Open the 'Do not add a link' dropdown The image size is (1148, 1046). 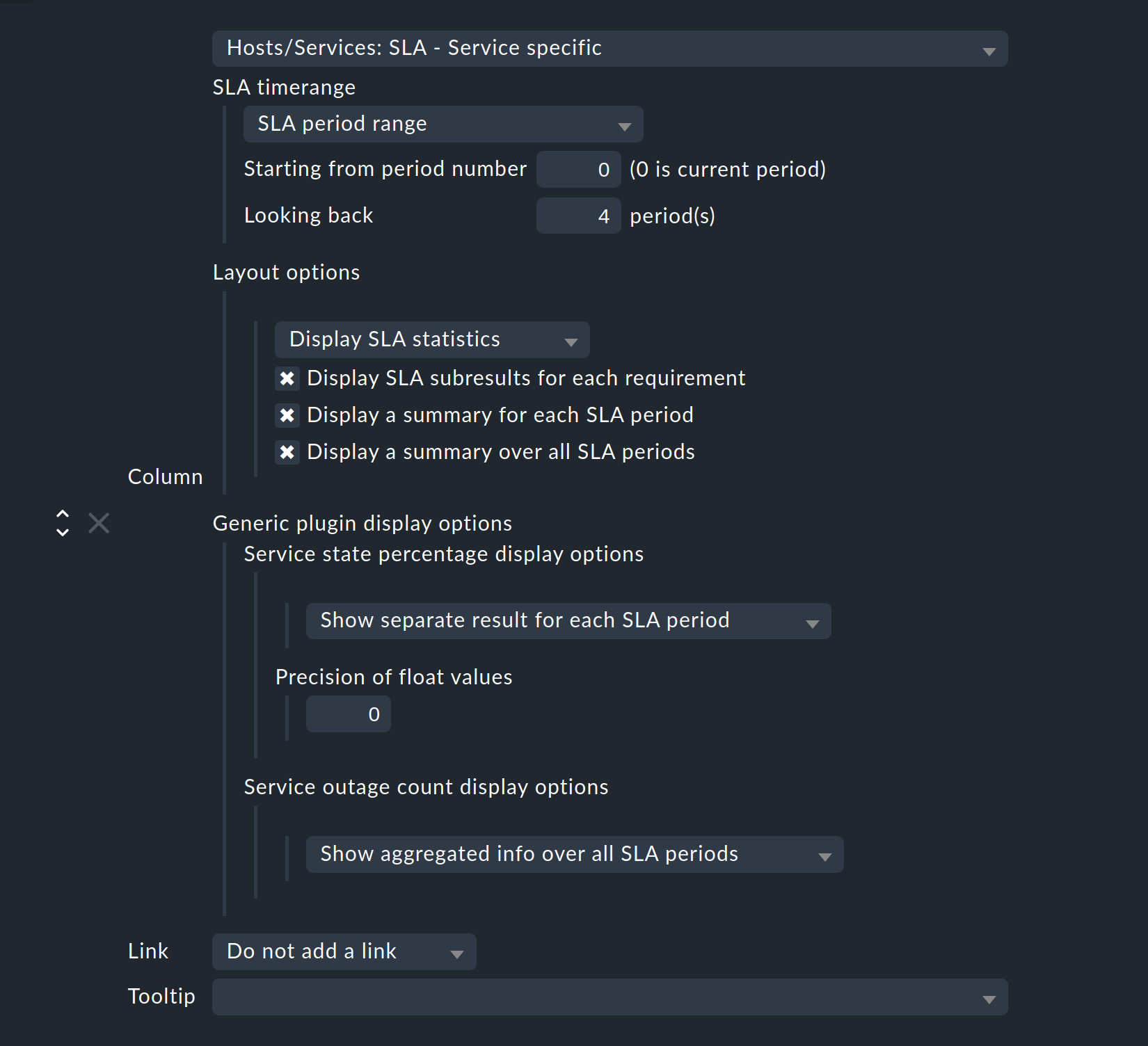(x=343, y=951)
